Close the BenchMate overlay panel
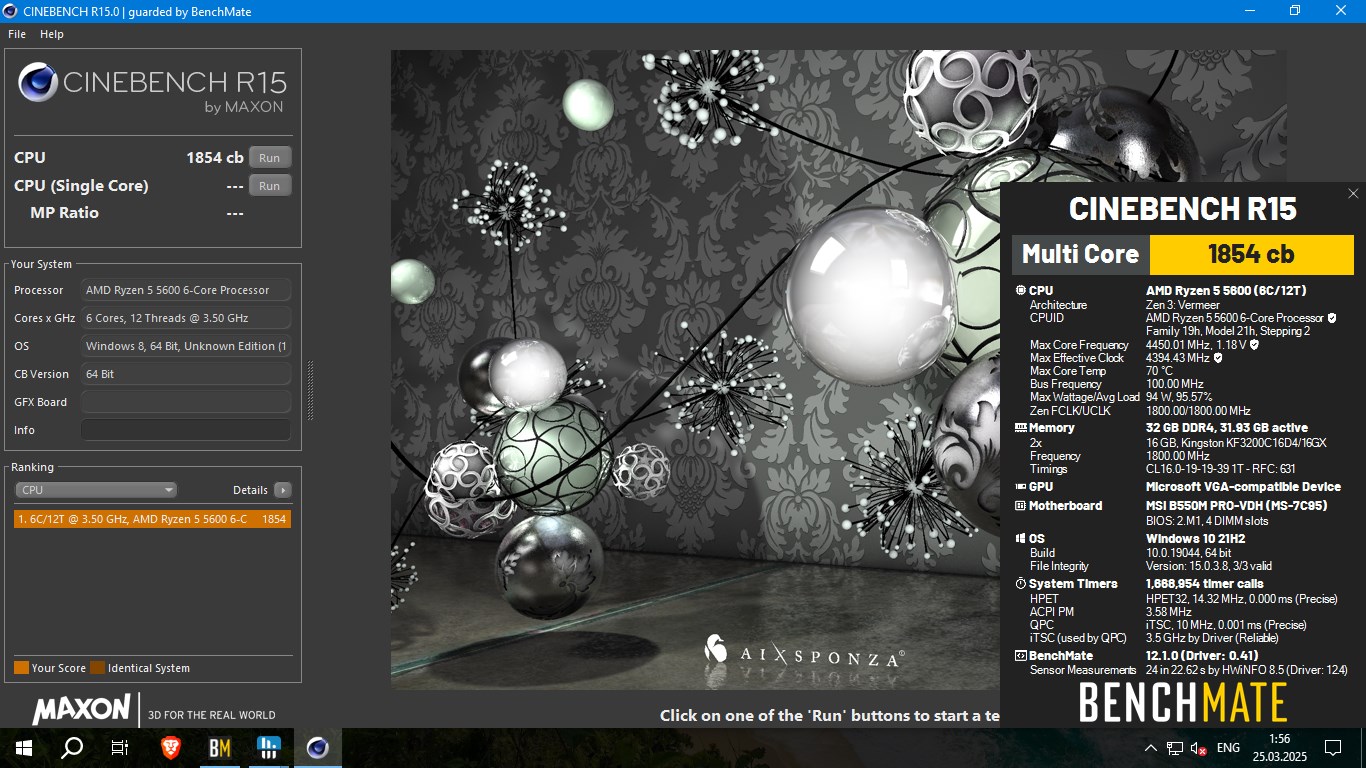 1353,194
